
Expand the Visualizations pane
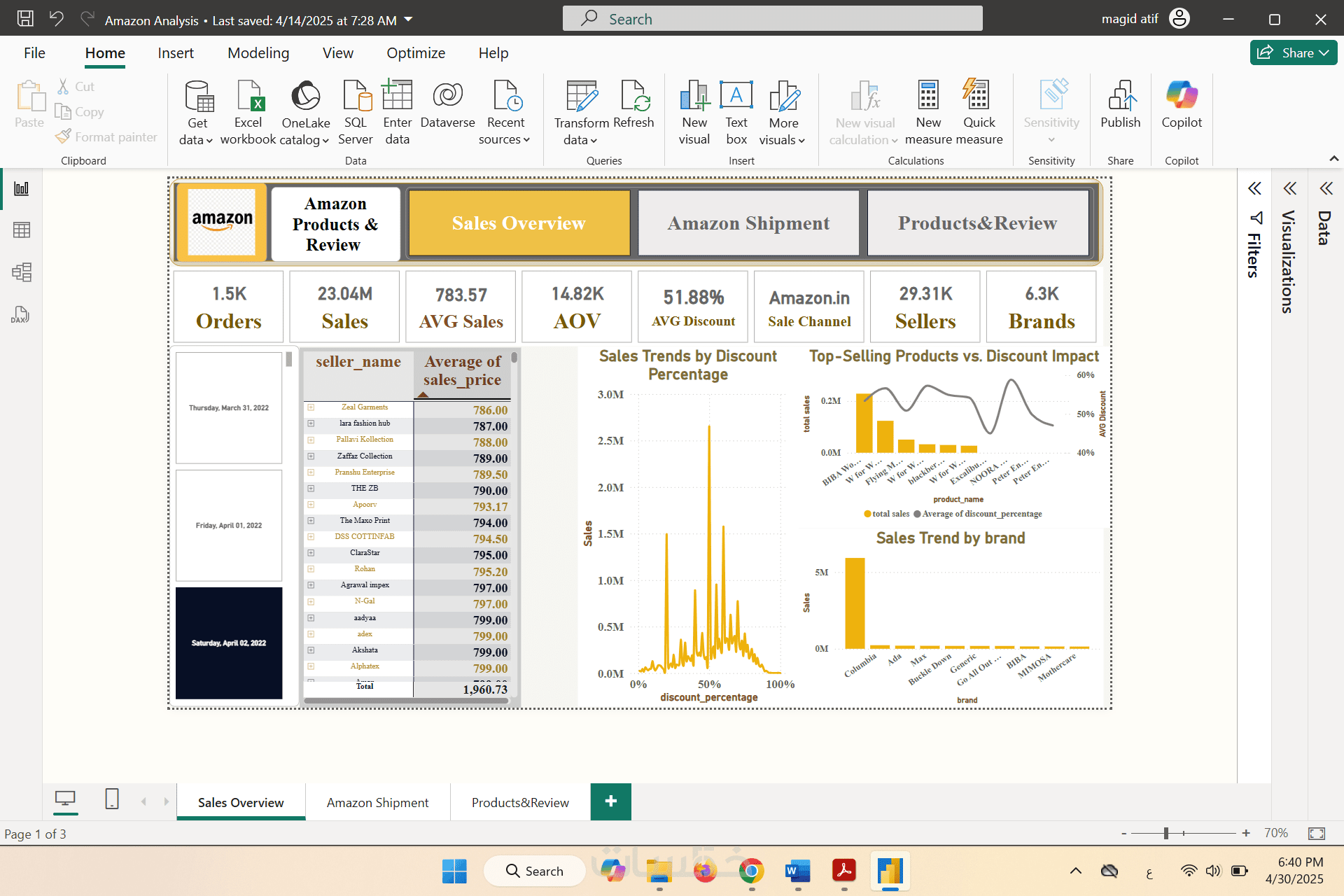point(1290,188)
